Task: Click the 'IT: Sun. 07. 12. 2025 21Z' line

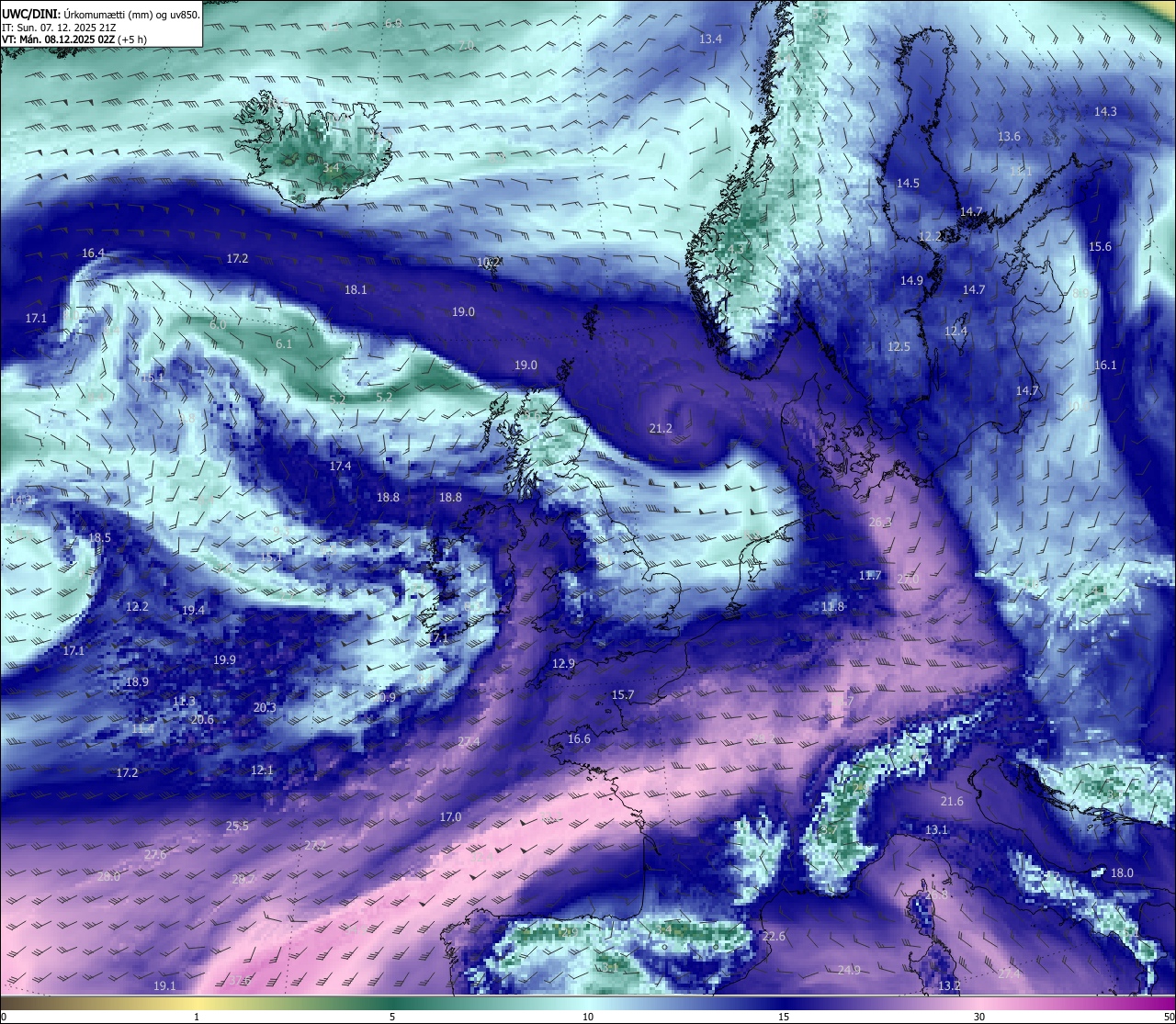Action: pos(59,27)
